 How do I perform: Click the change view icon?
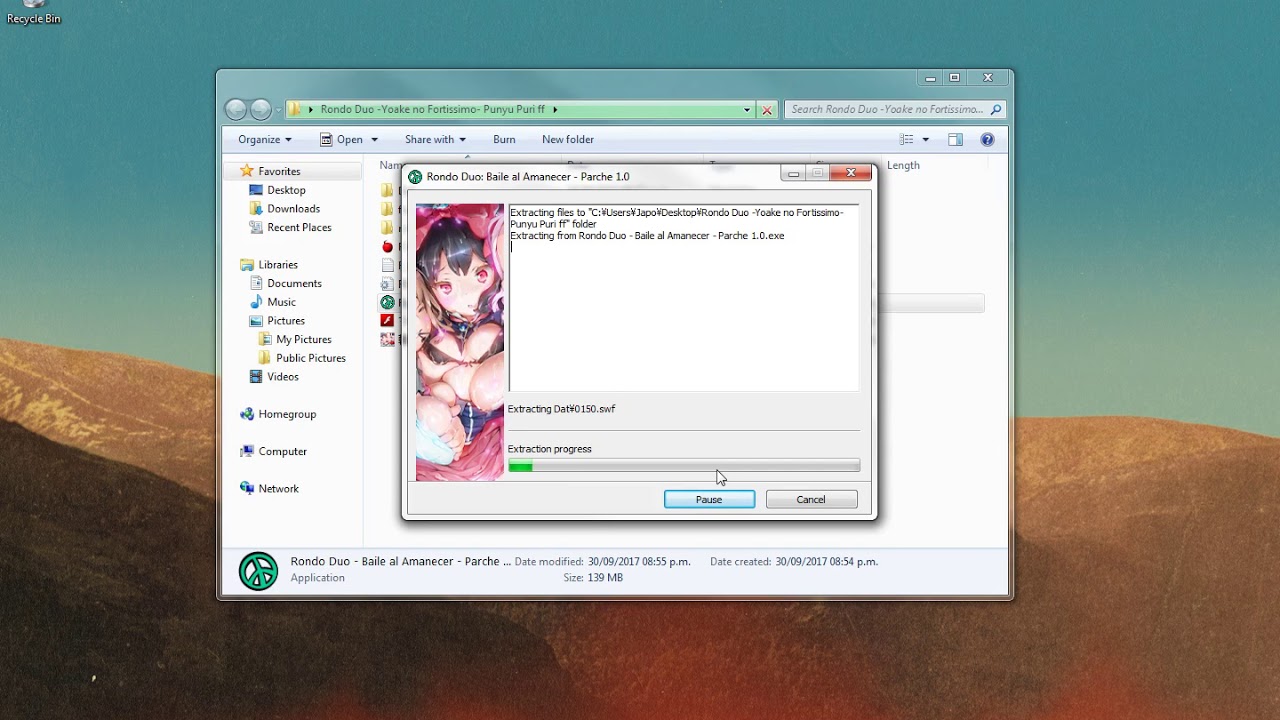click(907, 139)
